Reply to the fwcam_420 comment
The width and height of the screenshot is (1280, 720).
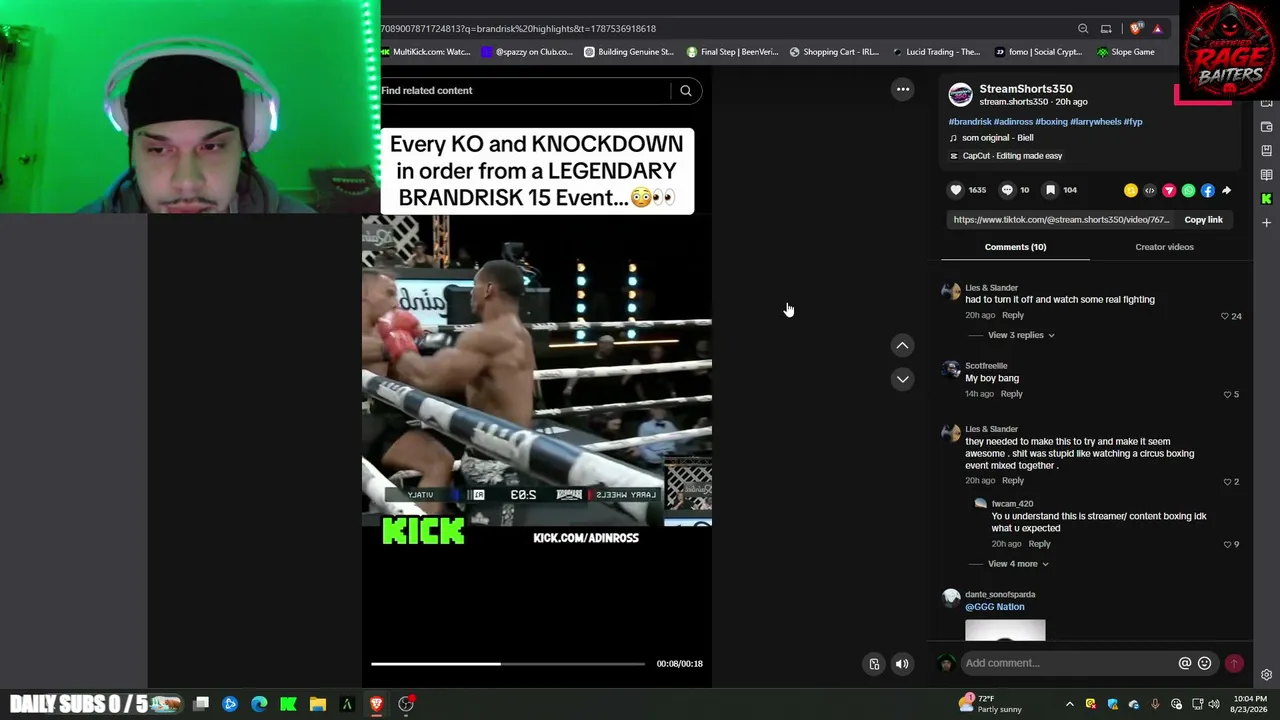(x=1039, y=544)
